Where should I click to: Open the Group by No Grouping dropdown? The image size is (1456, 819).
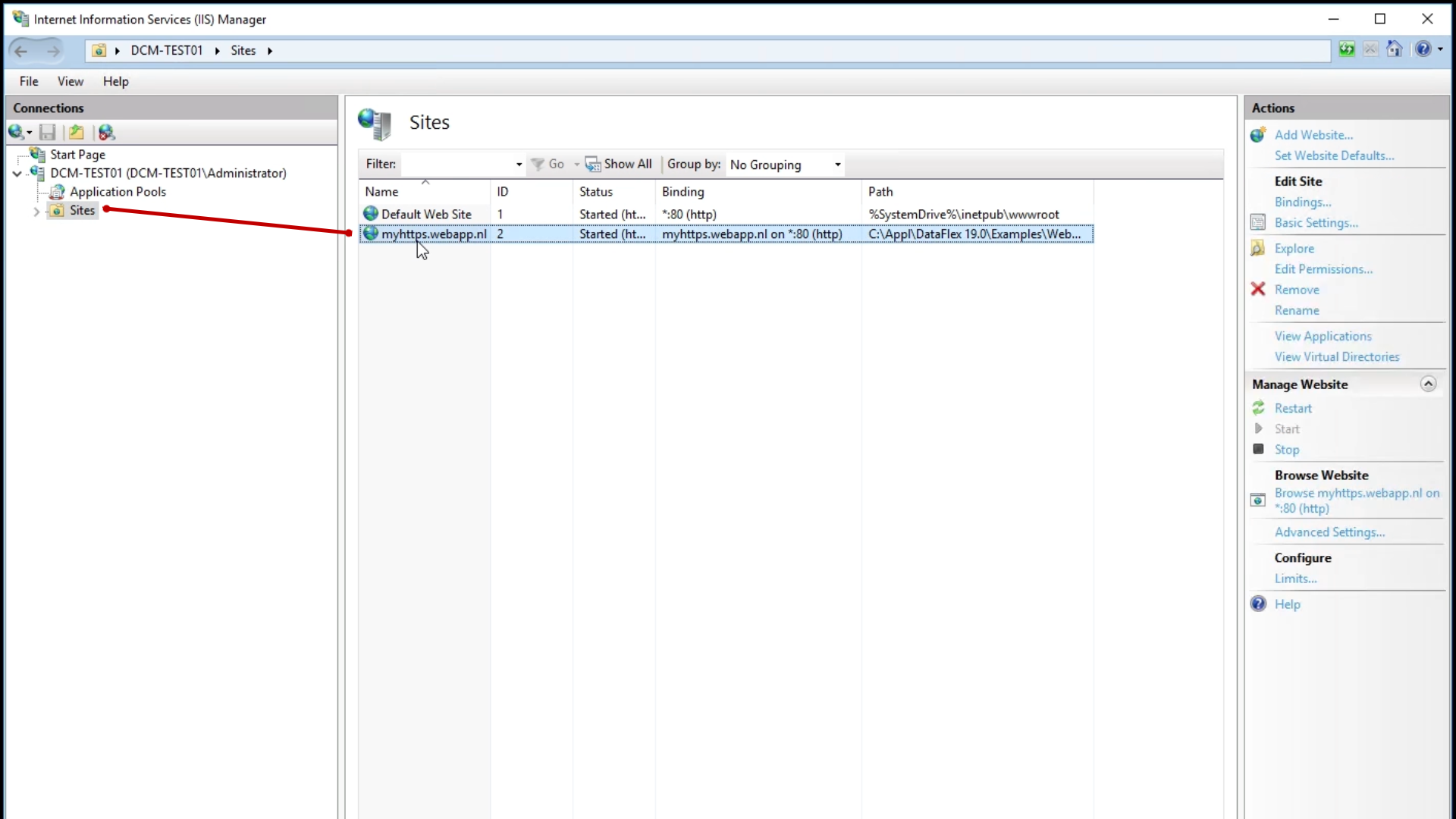(837, 165)
